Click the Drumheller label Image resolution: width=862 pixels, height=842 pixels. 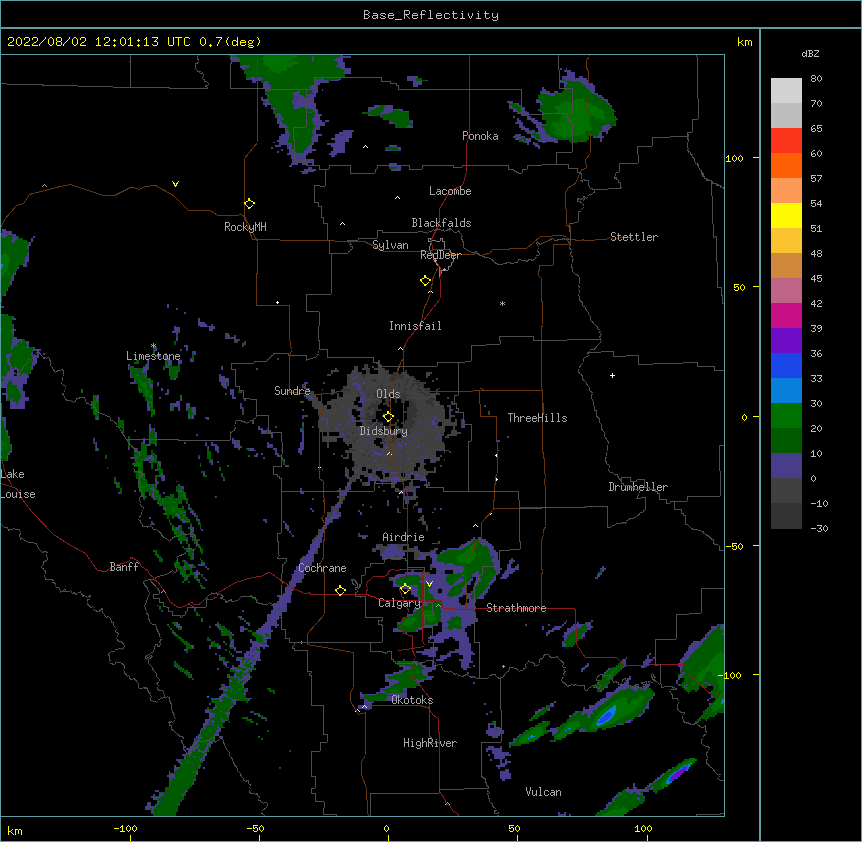[638, 487]
